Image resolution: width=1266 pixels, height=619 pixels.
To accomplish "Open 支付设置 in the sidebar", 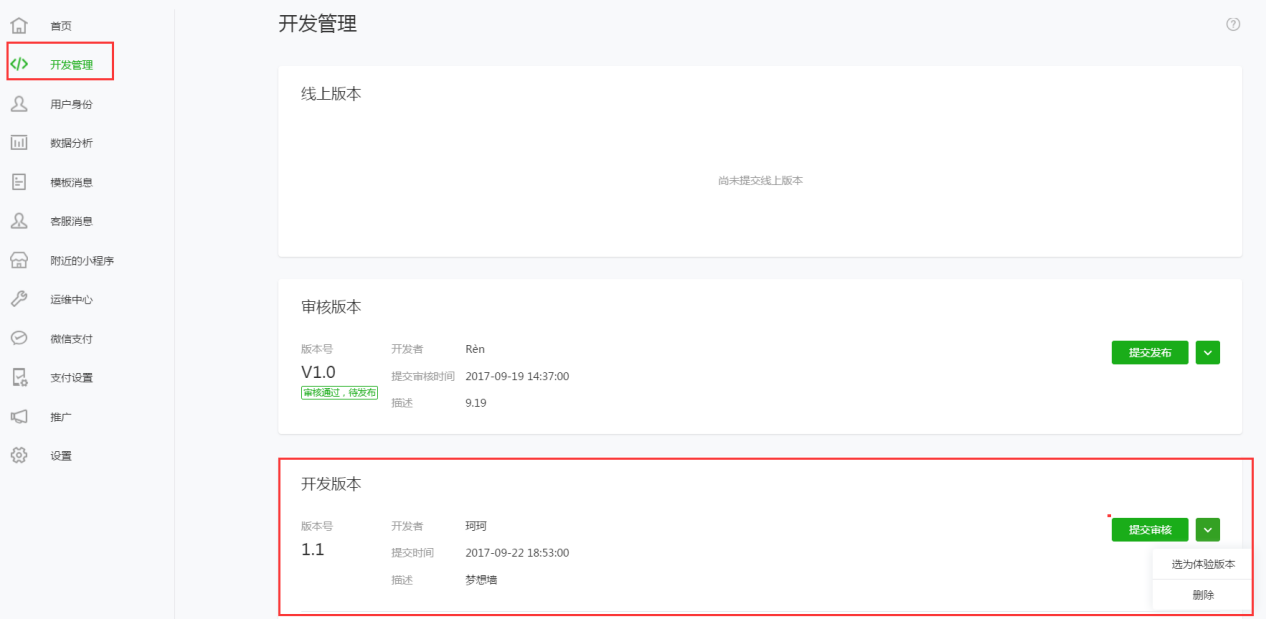I will (x=71, y=378).
